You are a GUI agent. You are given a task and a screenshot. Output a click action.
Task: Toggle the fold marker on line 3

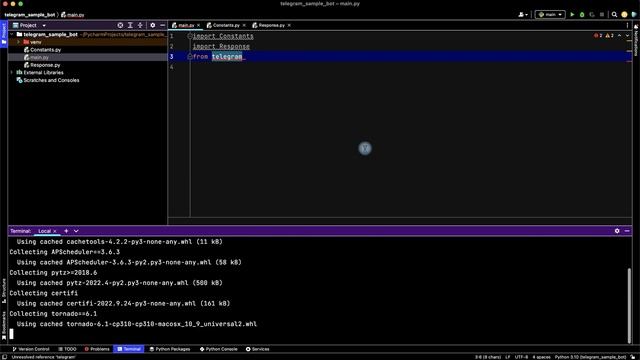pos(190,57)
